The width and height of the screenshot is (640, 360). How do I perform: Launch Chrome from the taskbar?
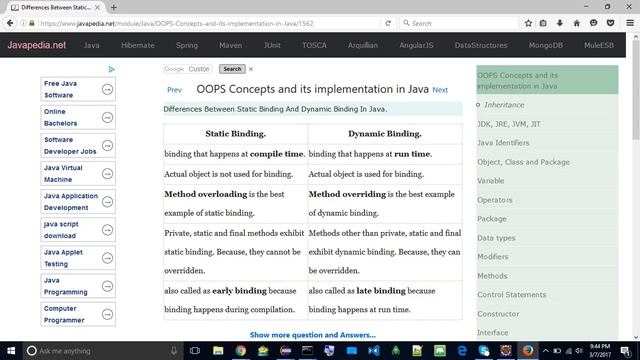240,351
